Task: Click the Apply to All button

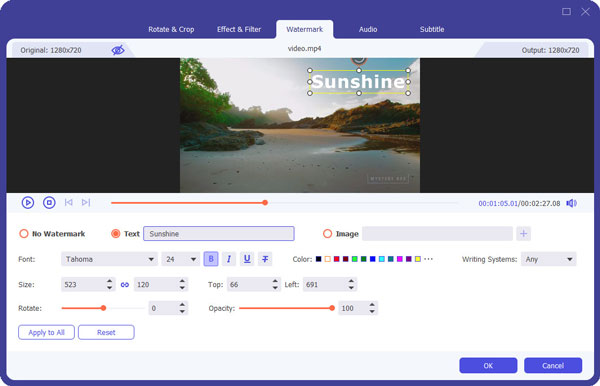Action: tap(46, 332)
